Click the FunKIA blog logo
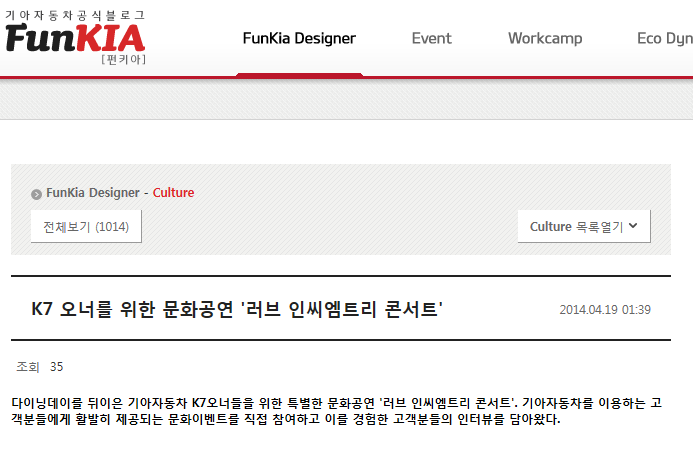This screenshot has height=458, width=693. click(x=75, y=38)
